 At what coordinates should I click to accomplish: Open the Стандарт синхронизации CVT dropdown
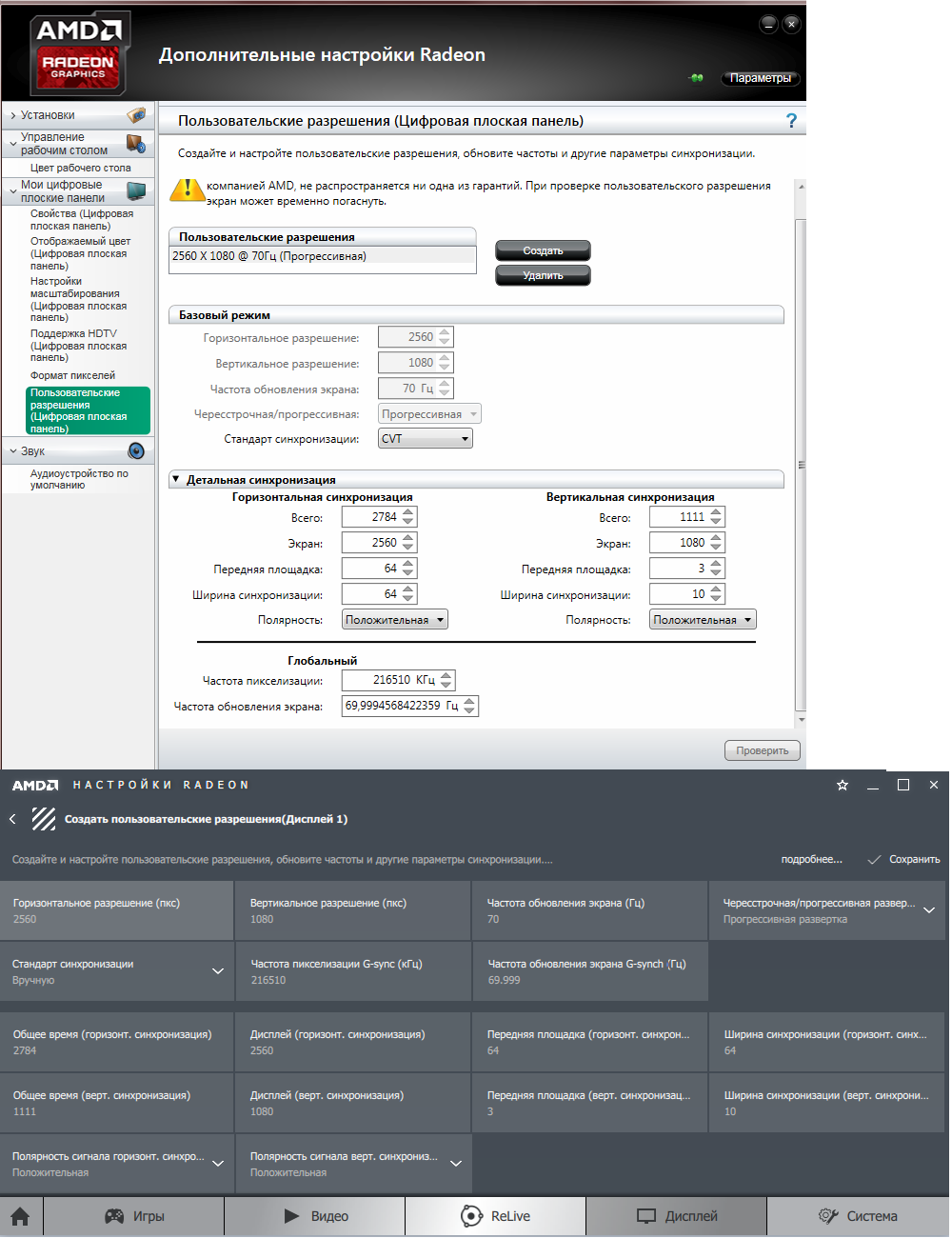click(x=426, y=439)
